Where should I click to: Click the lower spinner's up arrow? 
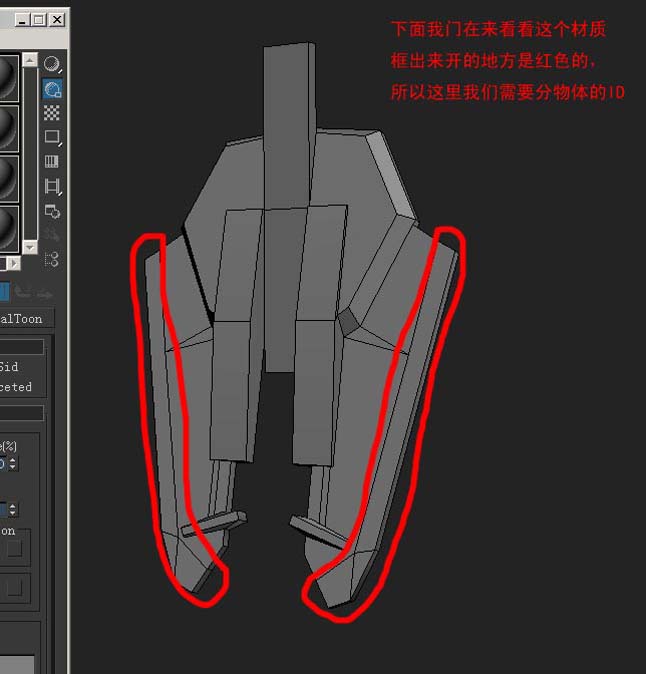tap(13, 506)
